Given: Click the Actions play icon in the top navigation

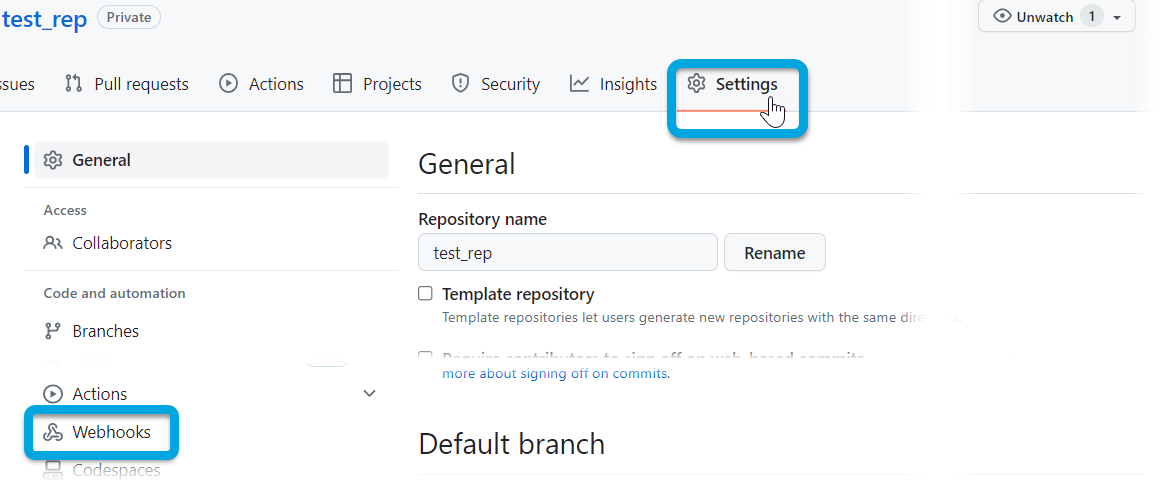Looking at the screenshot, I should point(229,84).
